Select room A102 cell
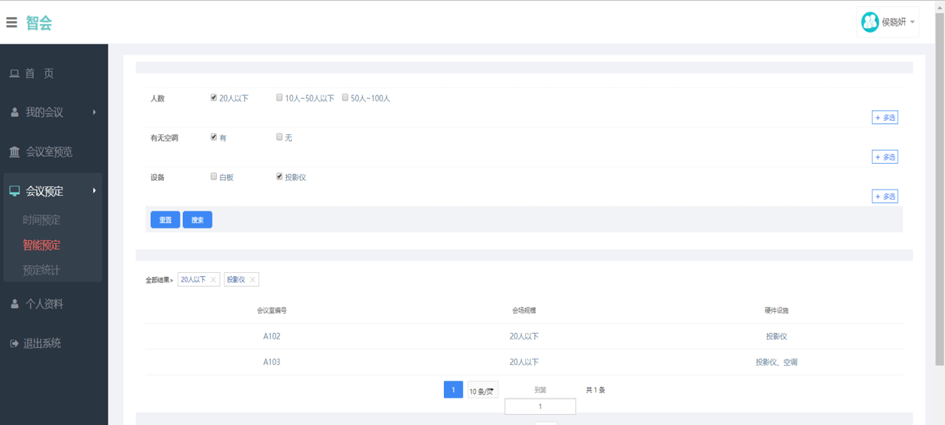 point(272,336)
